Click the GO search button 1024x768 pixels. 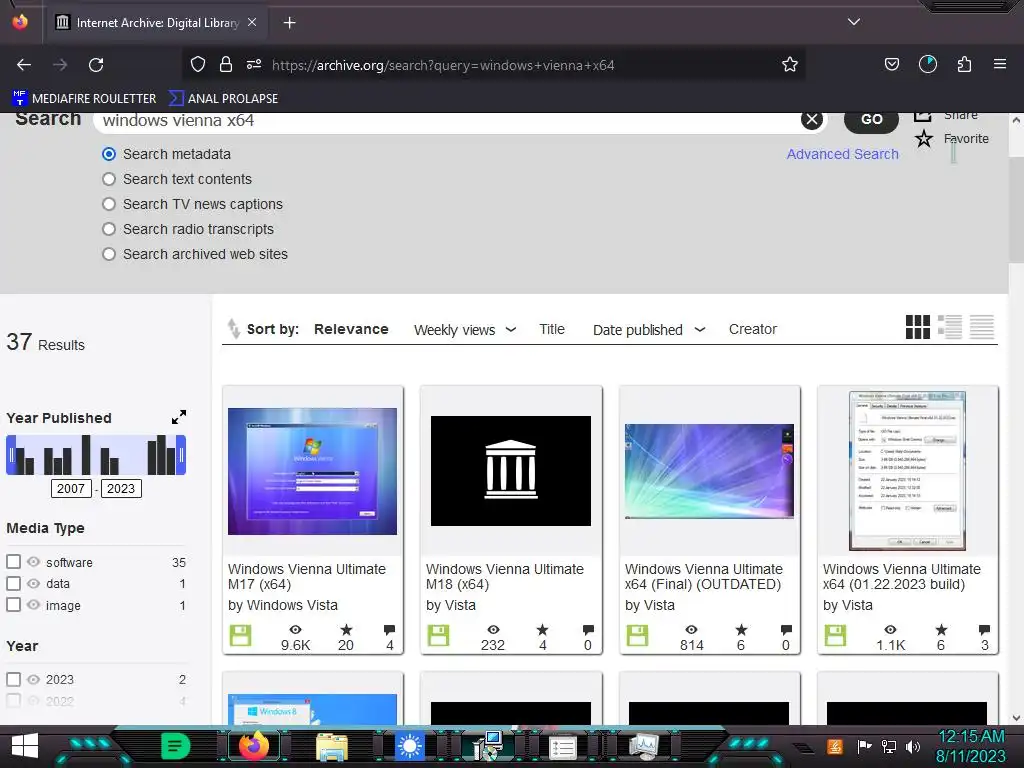[871, 120]
